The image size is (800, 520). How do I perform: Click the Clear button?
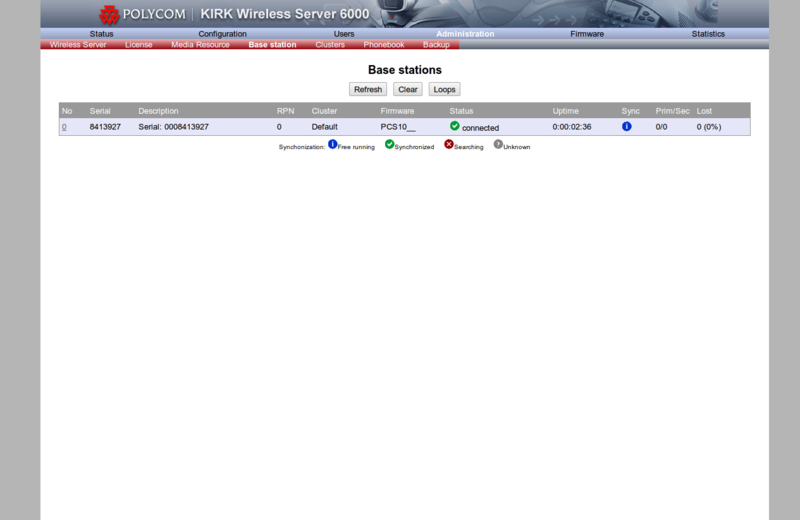pos(408,89)
